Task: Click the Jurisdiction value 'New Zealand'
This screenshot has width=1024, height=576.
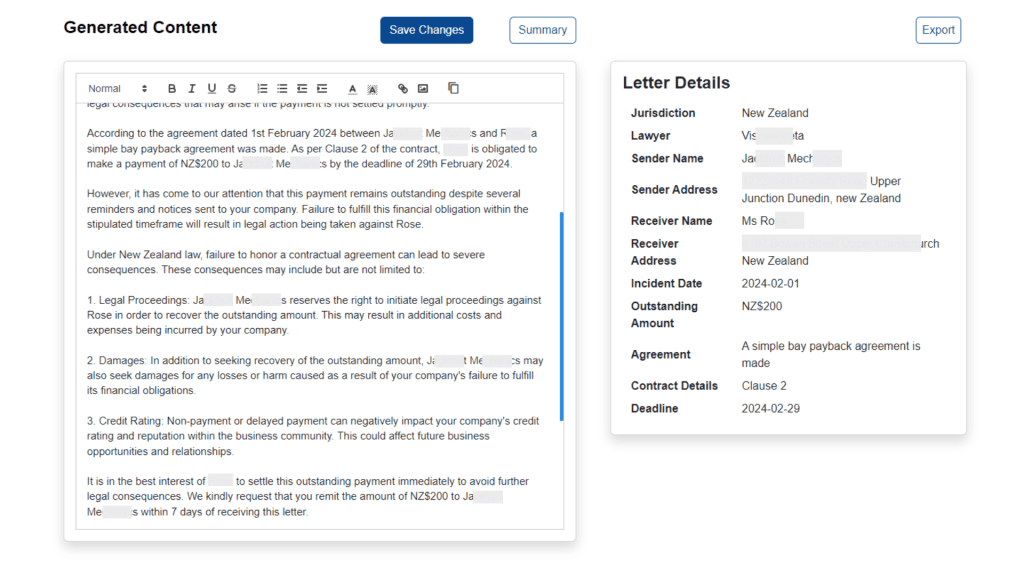Action: pos(775,113)
